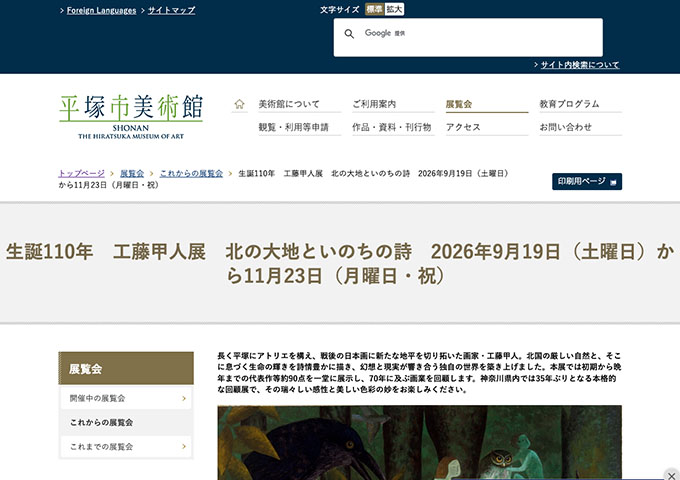Image resolution: width=680 pixels, height=480 pixels.
Task: Open the サイトマップ link
Action: [x=171, y=10]
